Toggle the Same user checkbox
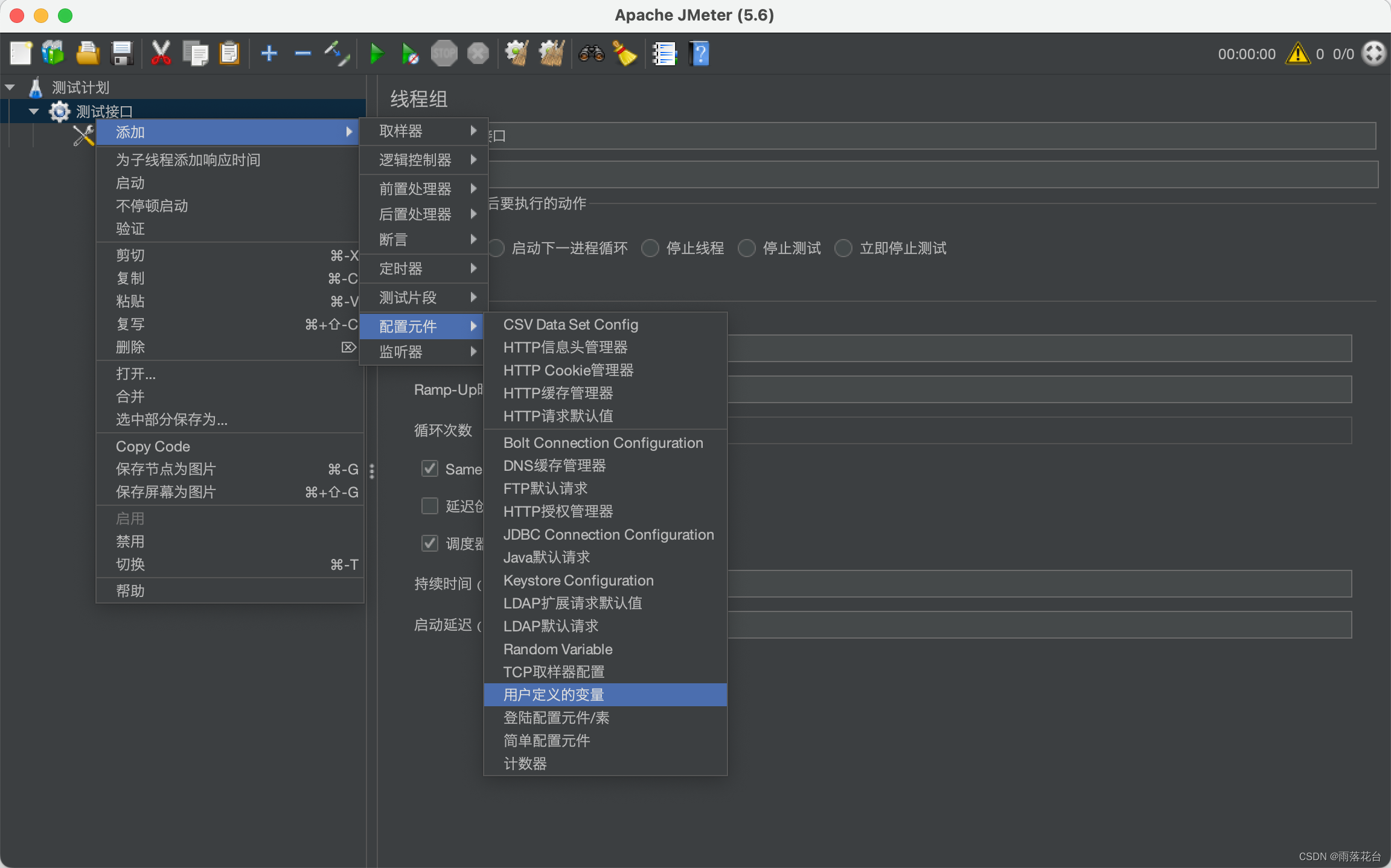Viewport: 1391px width, 868px height. click(430, 468)
